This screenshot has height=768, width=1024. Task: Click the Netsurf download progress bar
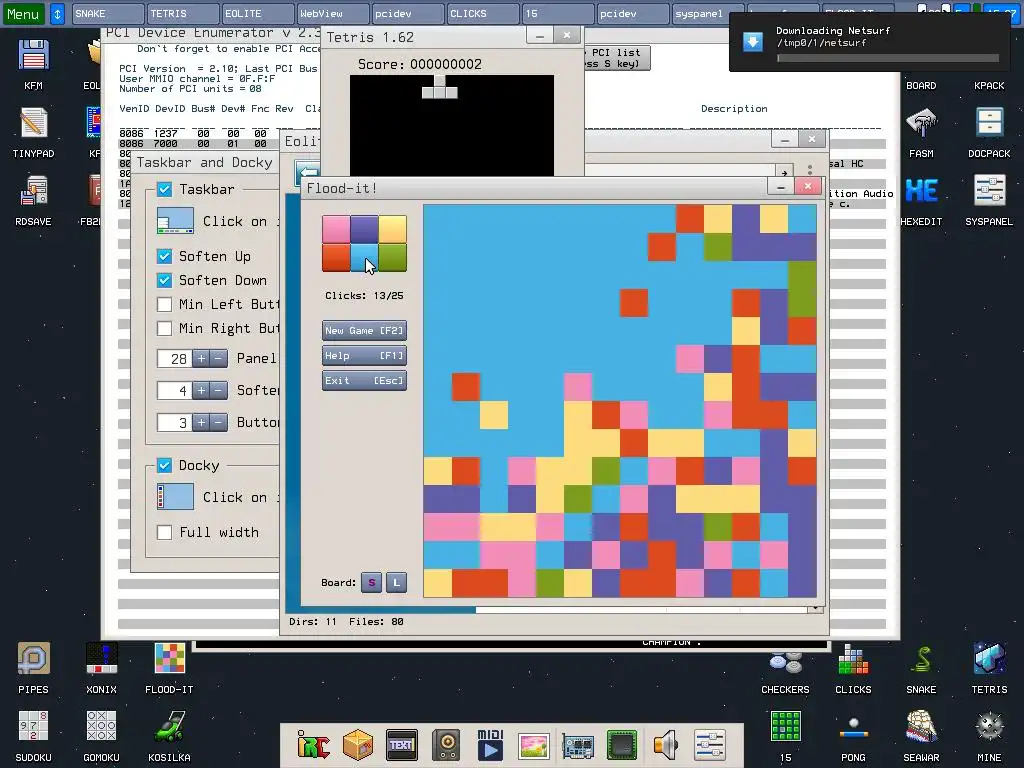(888, 58)
